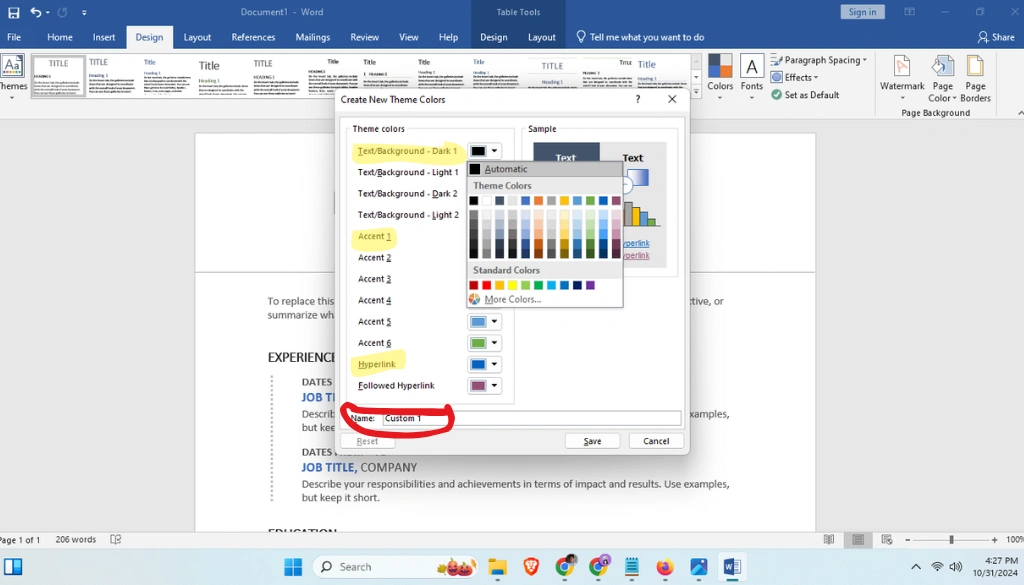Pick dark red swatch in Standard Colors
Viewport: 1024px width, 585px height.
click(473, 285)
